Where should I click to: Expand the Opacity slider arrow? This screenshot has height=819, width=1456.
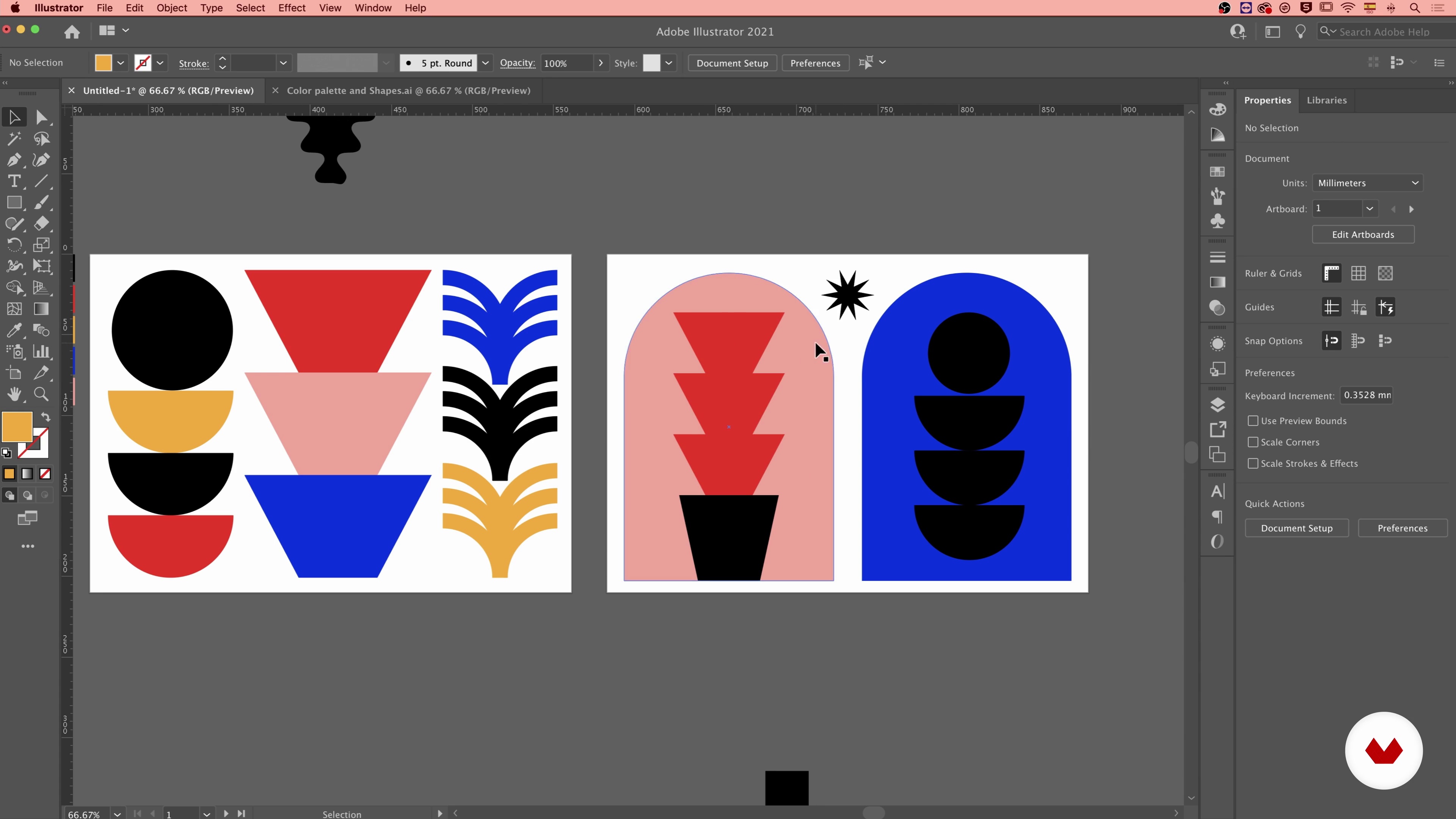tap(600, 63)
